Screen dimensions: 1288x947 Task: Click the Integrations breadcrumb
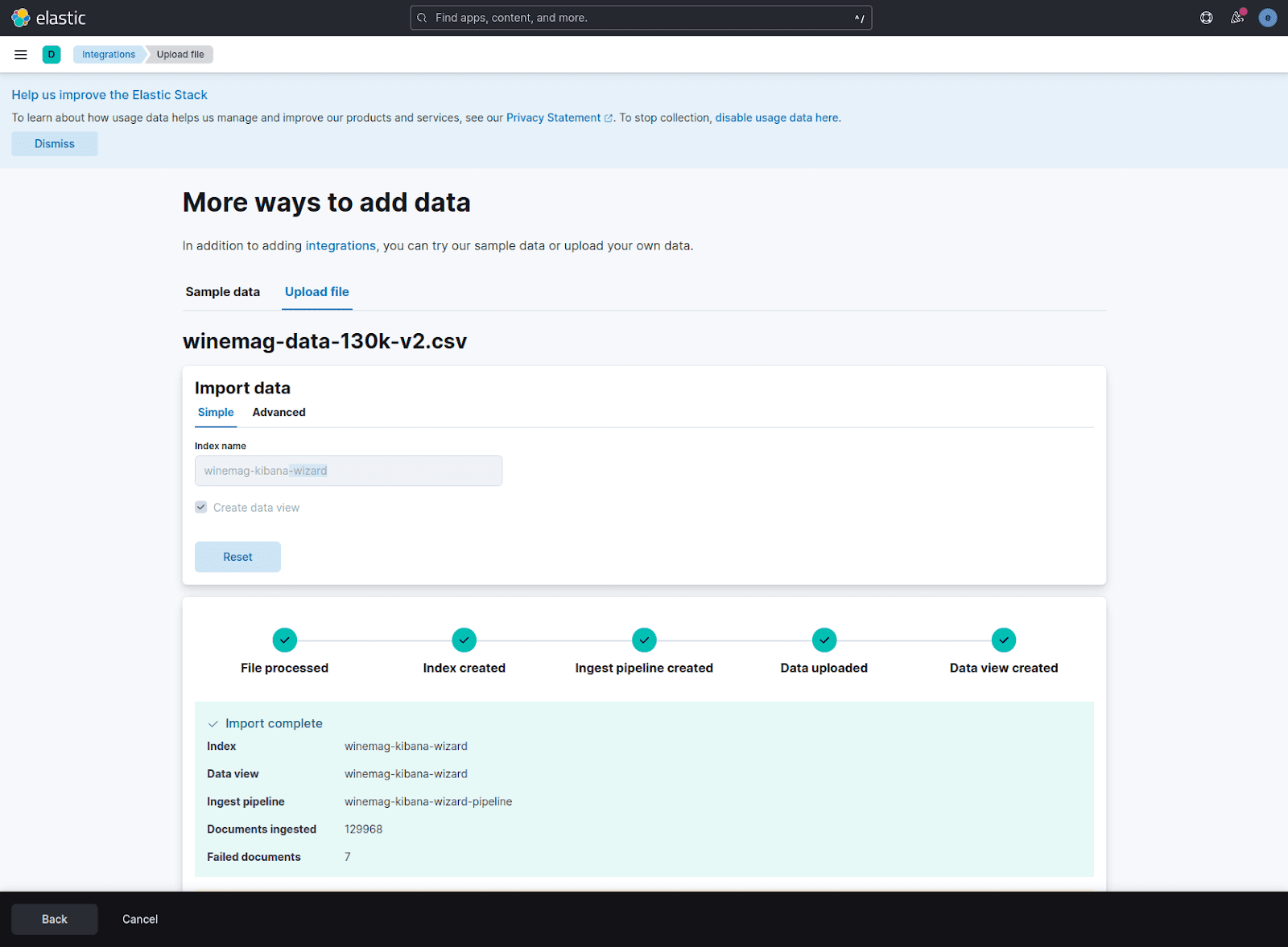point(108,54)
